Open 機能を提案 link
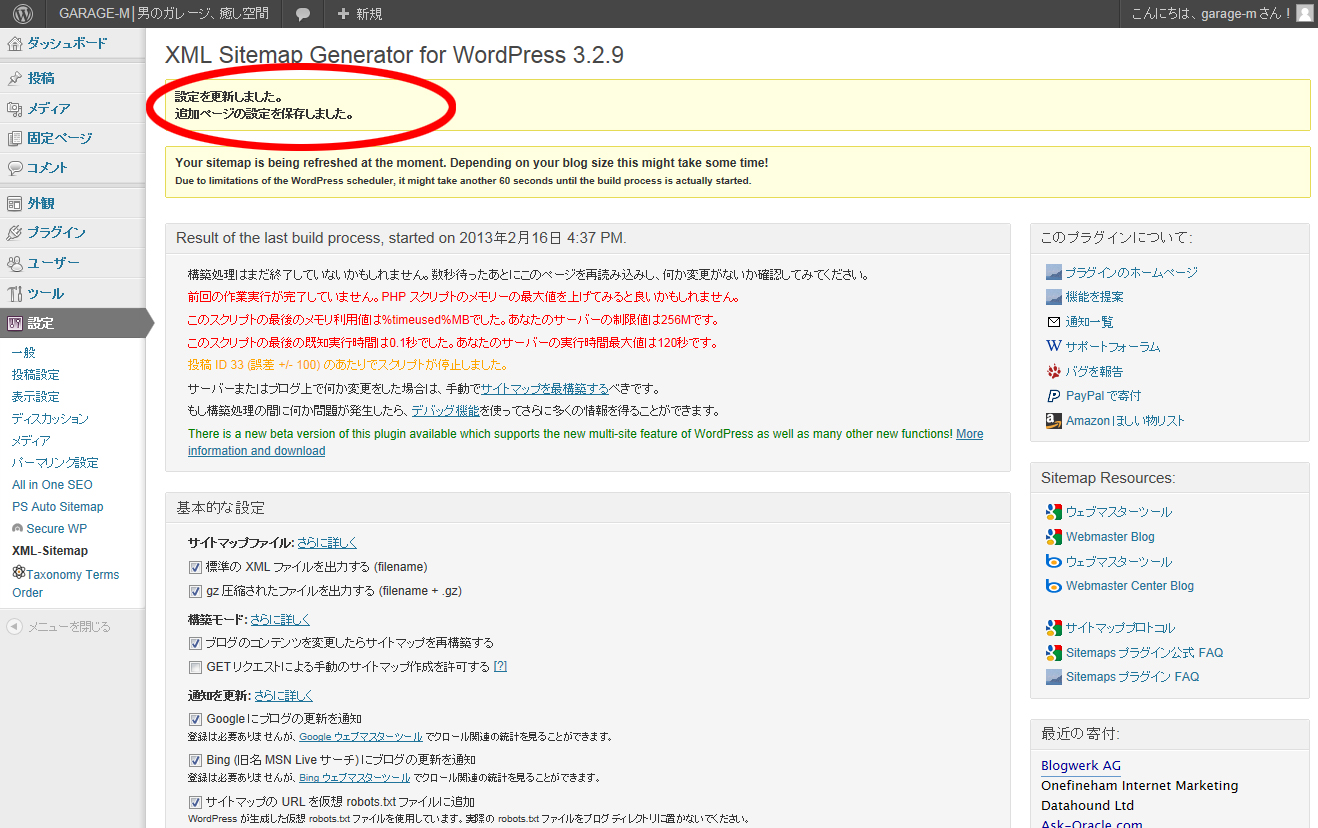Viewport: 1318px width, 828px height. (1094, 297)
